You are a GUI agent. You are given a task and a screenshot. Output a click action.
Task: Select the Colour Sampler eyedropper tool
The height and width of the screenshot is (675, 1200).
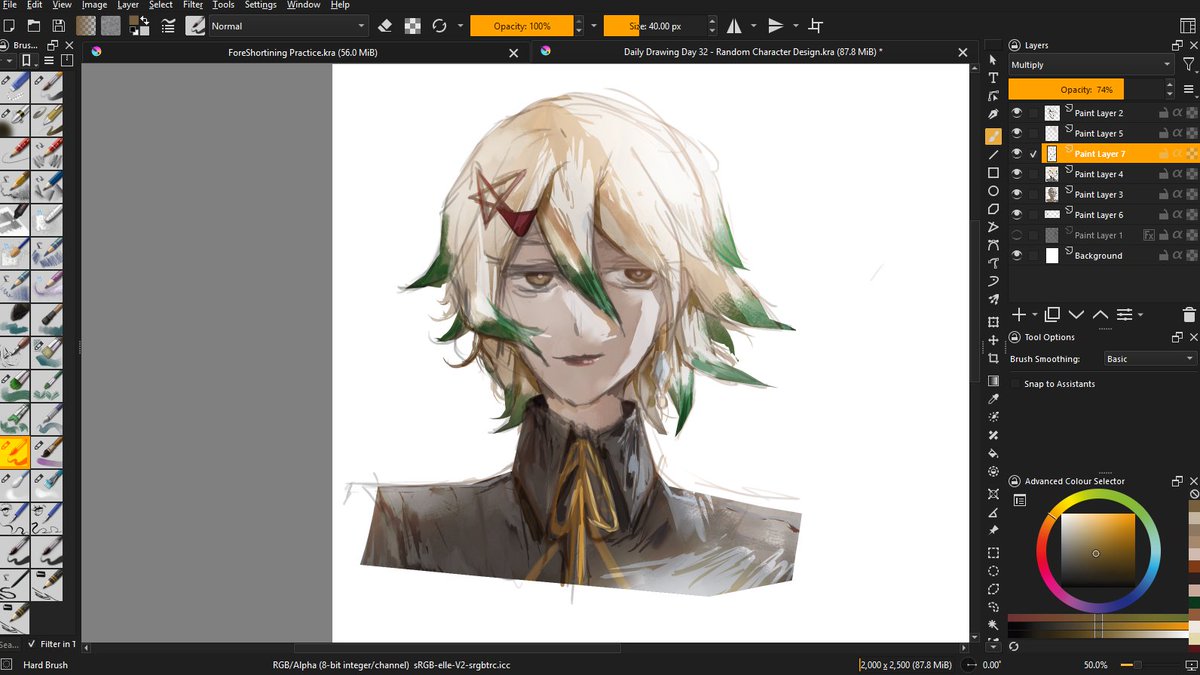pyautogui.click(x=993, y=399)
